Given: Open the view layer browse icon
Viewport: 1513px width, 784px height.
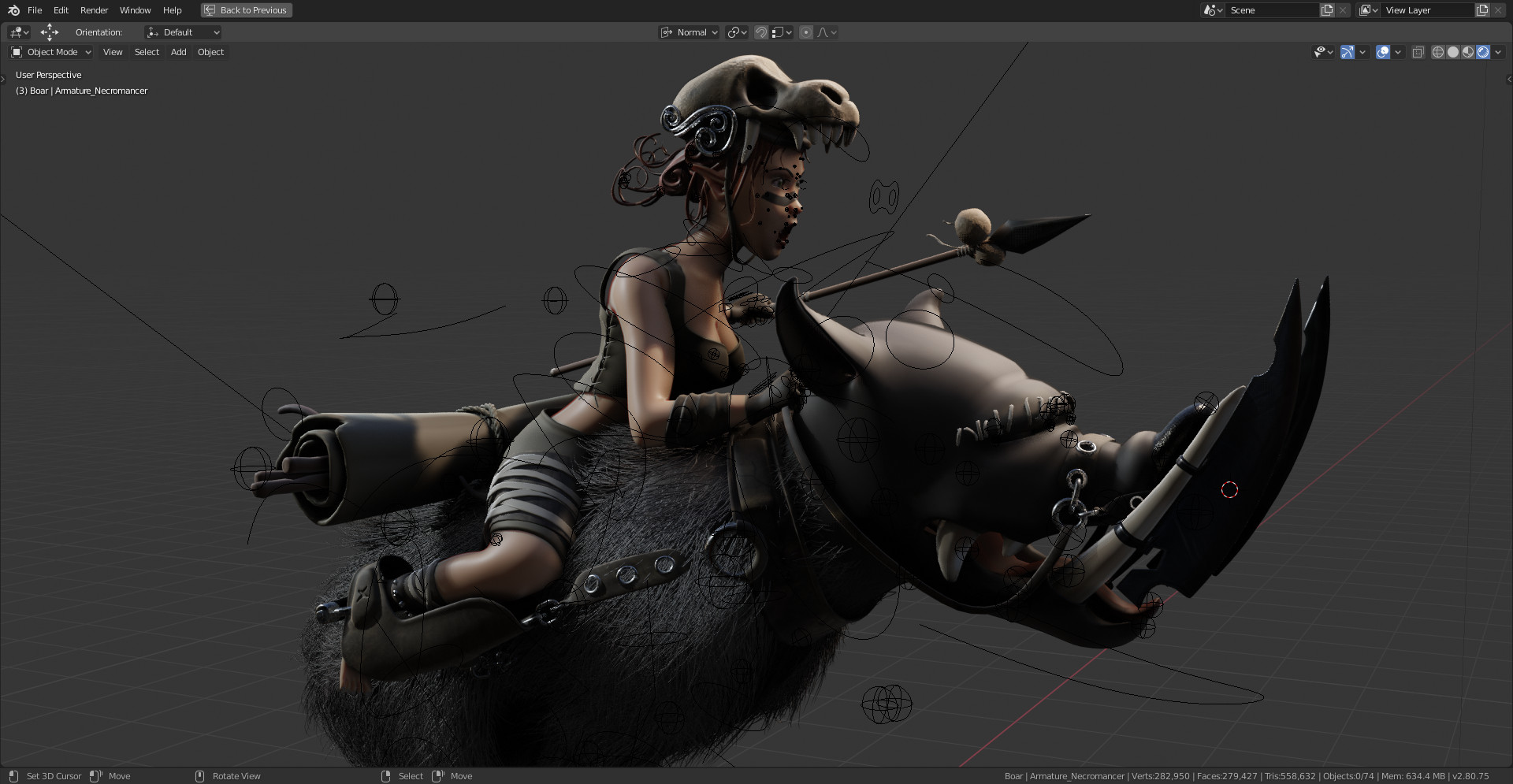Looking at the screenshot, I should click(x=1368, y=10).
